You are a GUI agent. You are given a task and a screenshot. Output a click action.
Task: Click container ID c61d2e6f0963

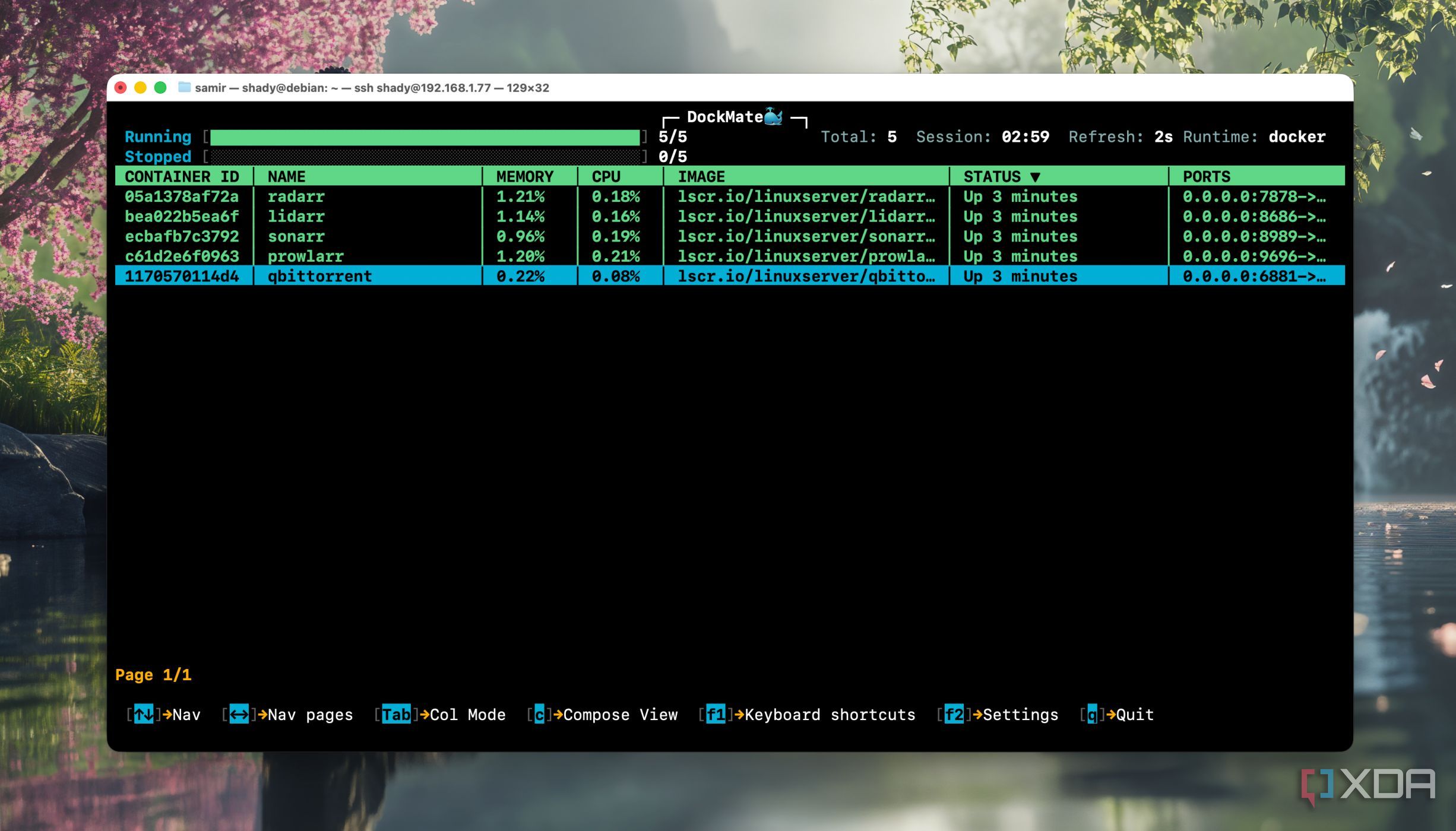tap(182, 256)
